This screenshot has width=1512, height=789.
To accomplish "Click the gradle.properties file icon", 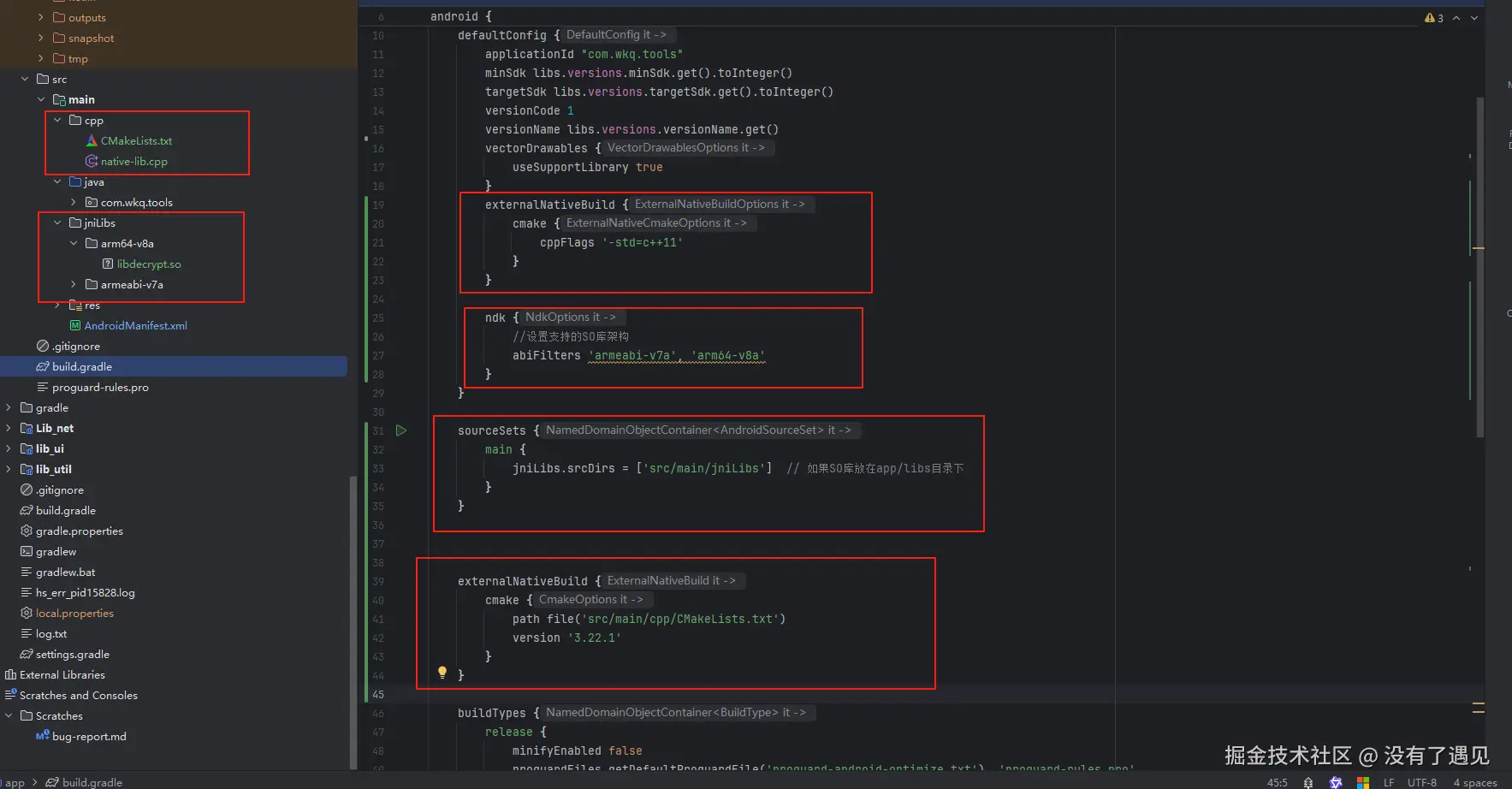I will (27, 531).
